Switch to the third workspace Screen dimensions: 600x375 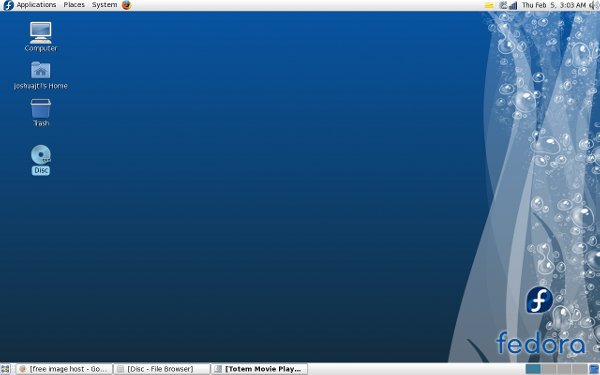564,369
